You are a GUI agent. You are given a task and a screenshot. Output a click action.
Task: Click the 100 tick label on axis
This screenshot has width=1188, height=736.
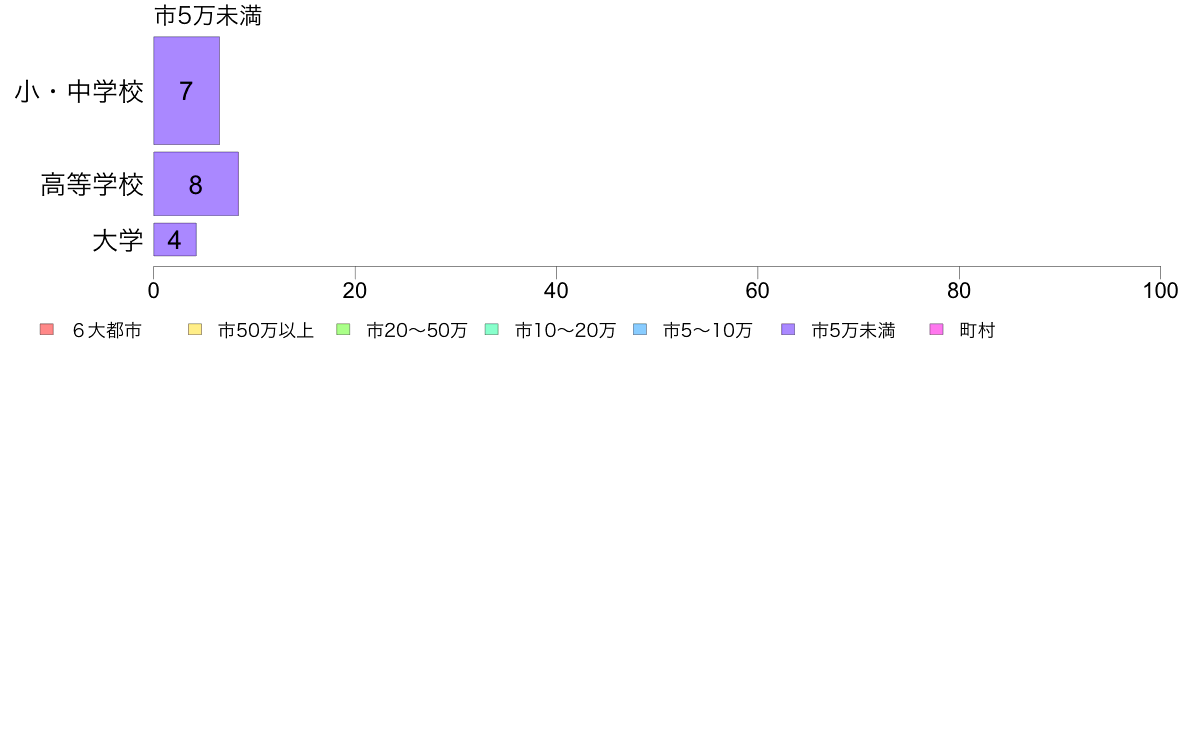click(x=1160, y=291)
